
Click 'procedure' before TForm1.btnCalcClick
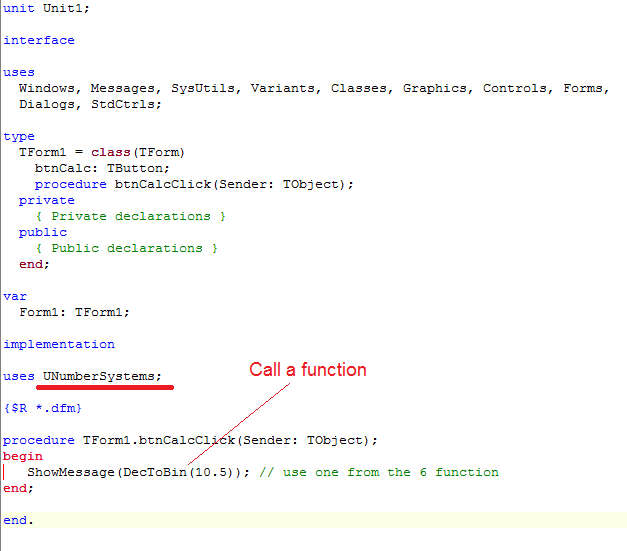tap(39, 440)
